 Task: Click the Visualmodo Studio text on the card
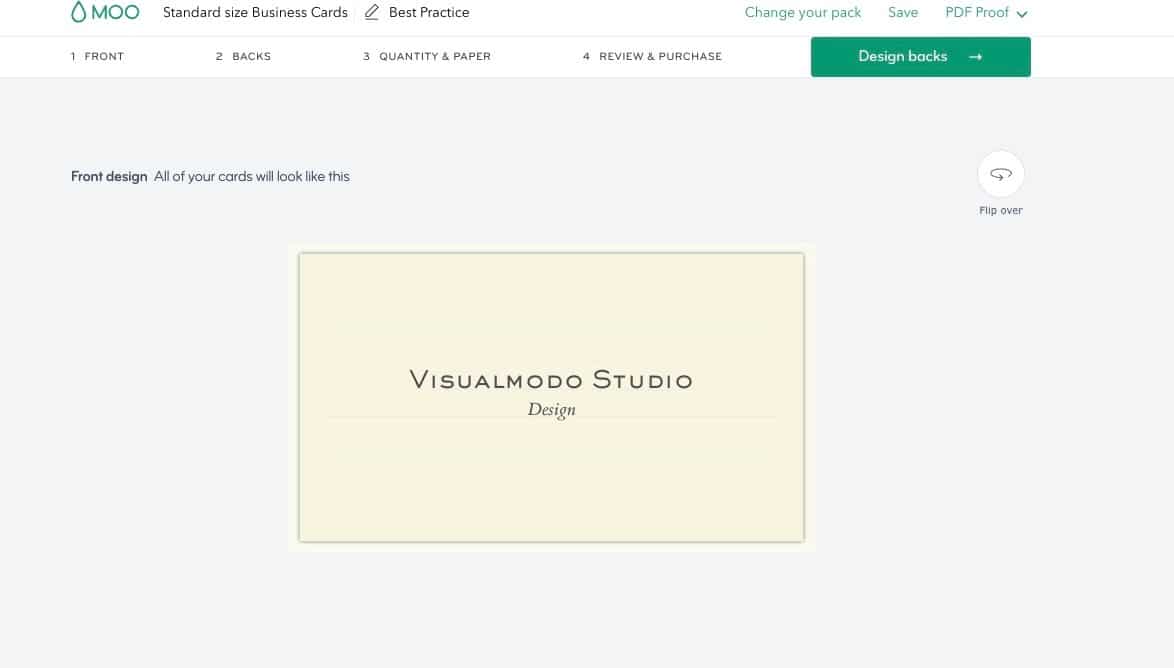click(x=551, y=380)
